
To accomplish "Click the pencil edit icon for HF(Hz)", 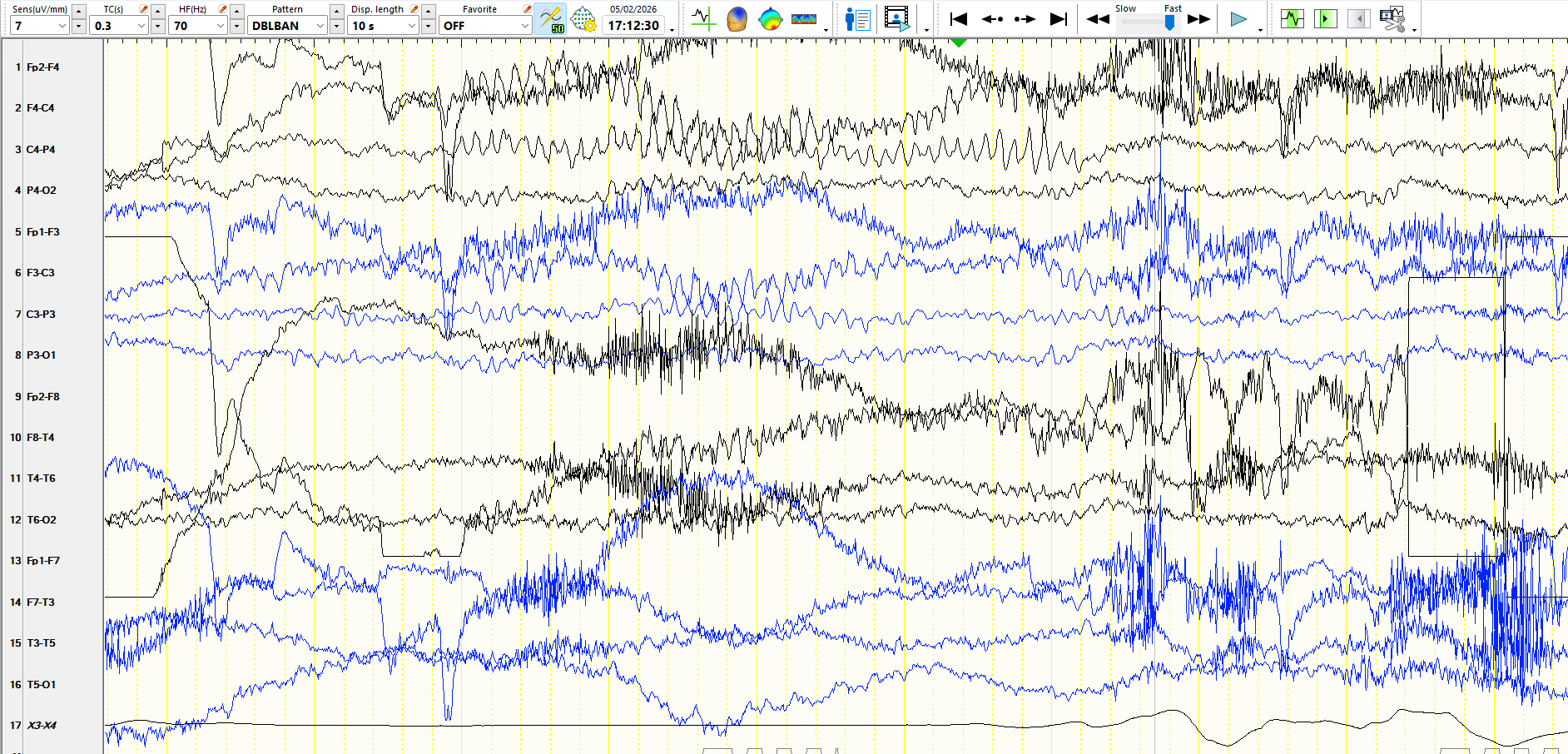I will coord(222,9).
